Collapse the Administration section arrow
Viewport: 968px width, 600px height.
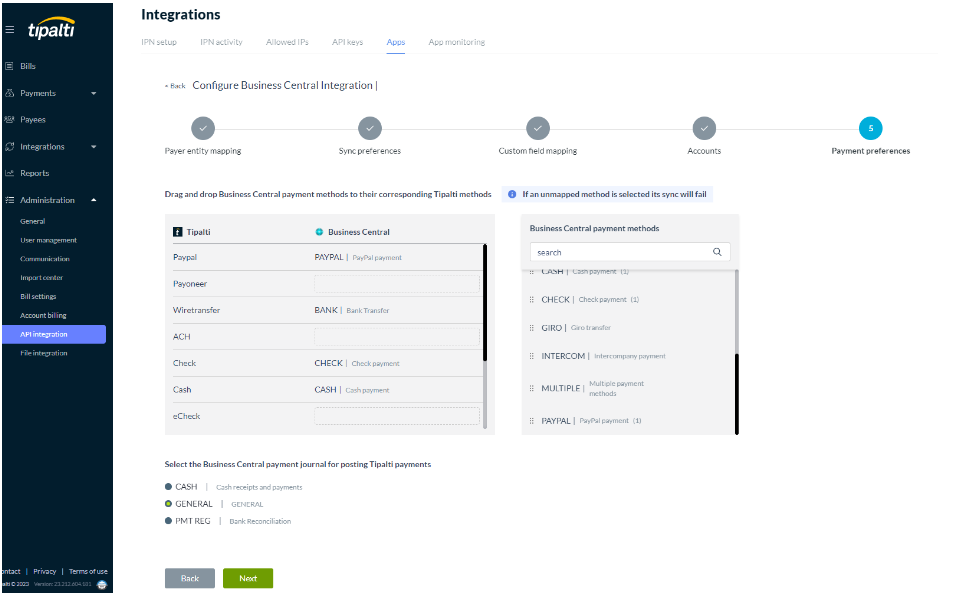(94, 200)
